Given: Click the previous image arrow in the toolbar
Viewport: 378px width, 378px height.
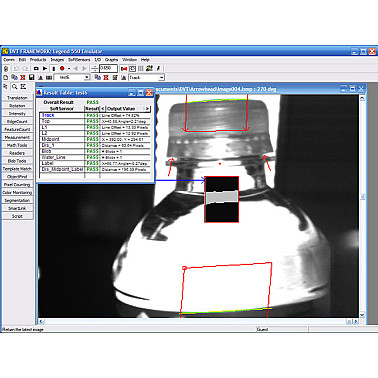Looking at the screenshot, I should click(76, 68).
